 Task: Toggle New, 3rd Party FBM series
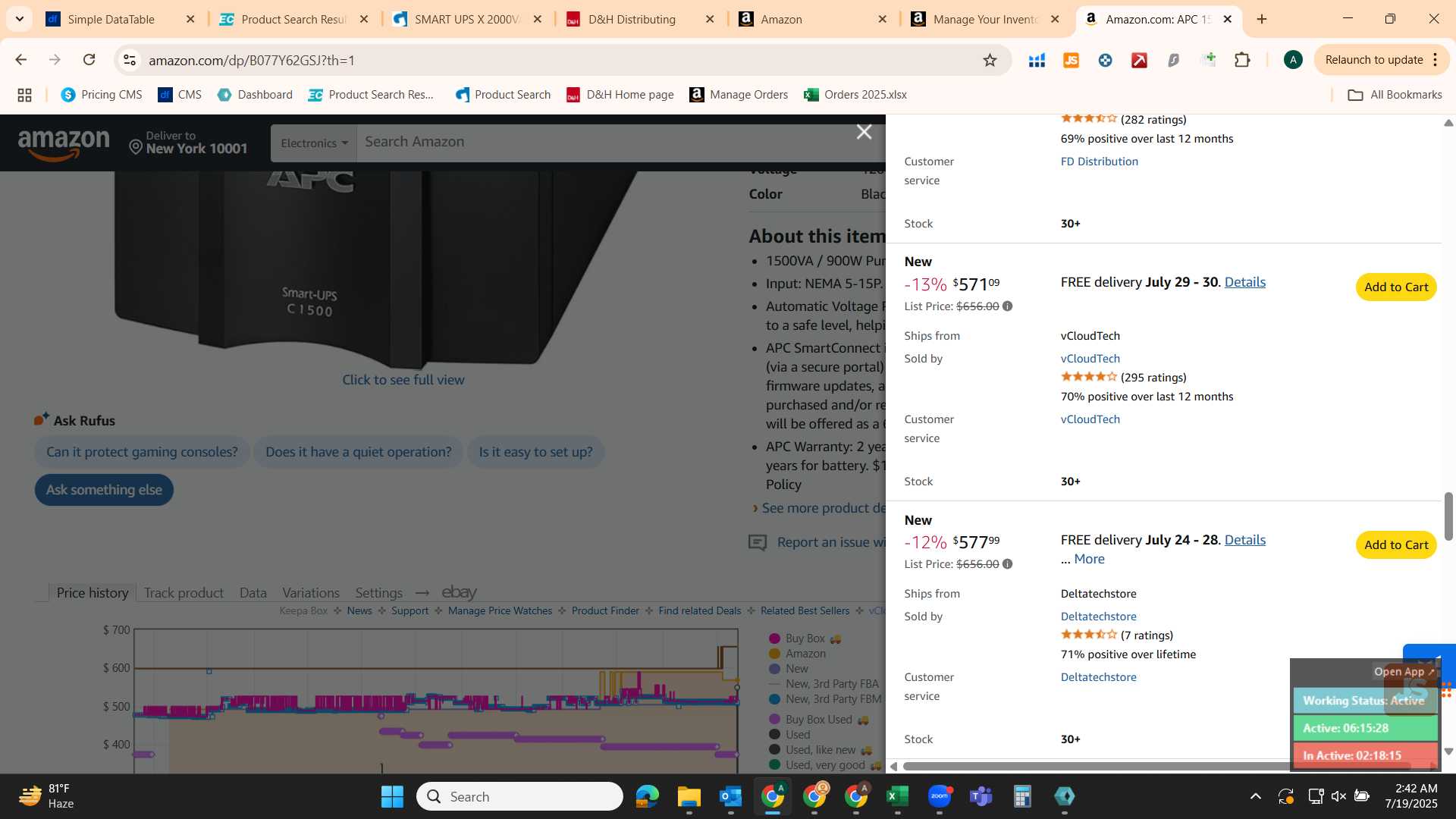coord(825,699)
